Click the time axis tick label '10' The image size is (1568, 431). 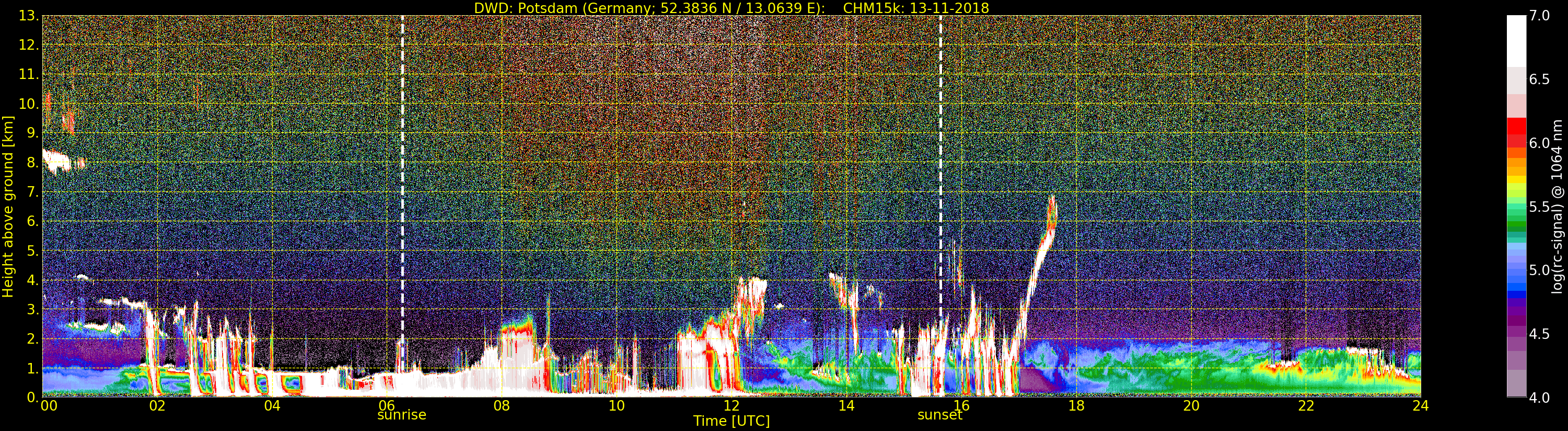[617, 405]
